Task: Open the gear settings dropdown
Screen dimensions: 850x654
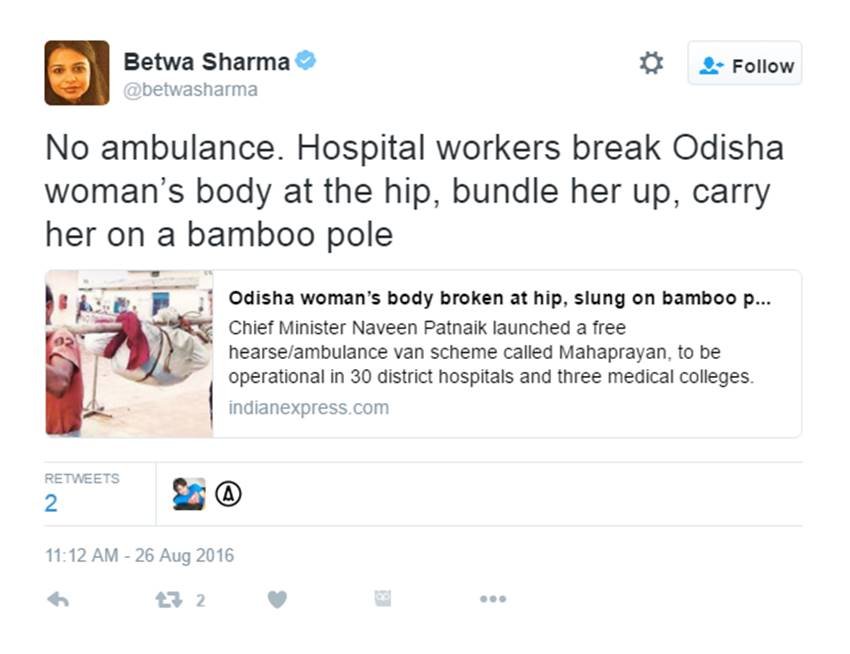Action: point(651,64)
